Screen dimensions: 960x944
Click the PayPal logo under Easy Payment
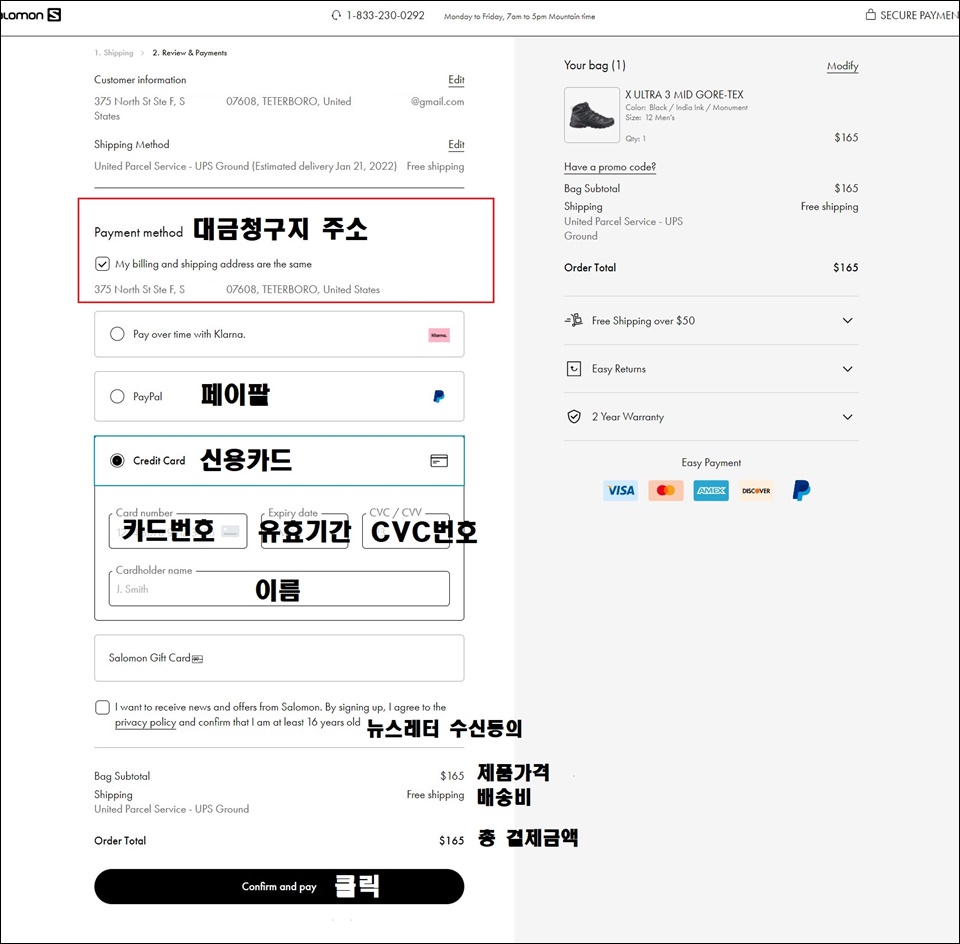pyautogui.click(x=801, y=490)
